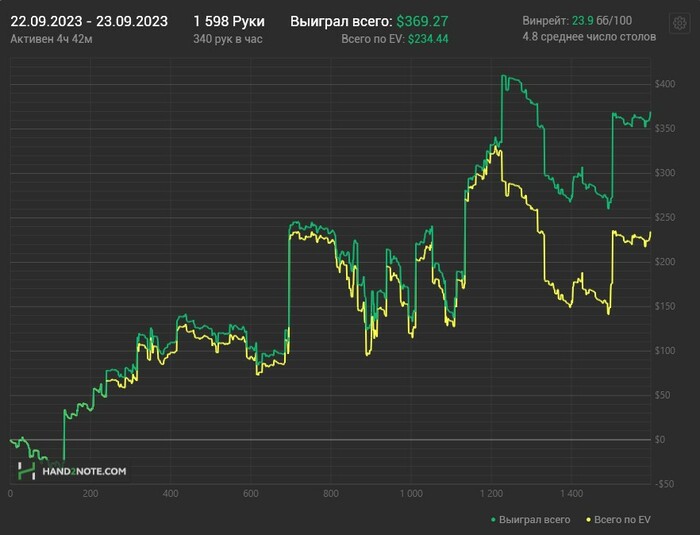Click the 'Выиграл всего:' header label
This screenshot has height=535, width=700.
coord(342,21)
